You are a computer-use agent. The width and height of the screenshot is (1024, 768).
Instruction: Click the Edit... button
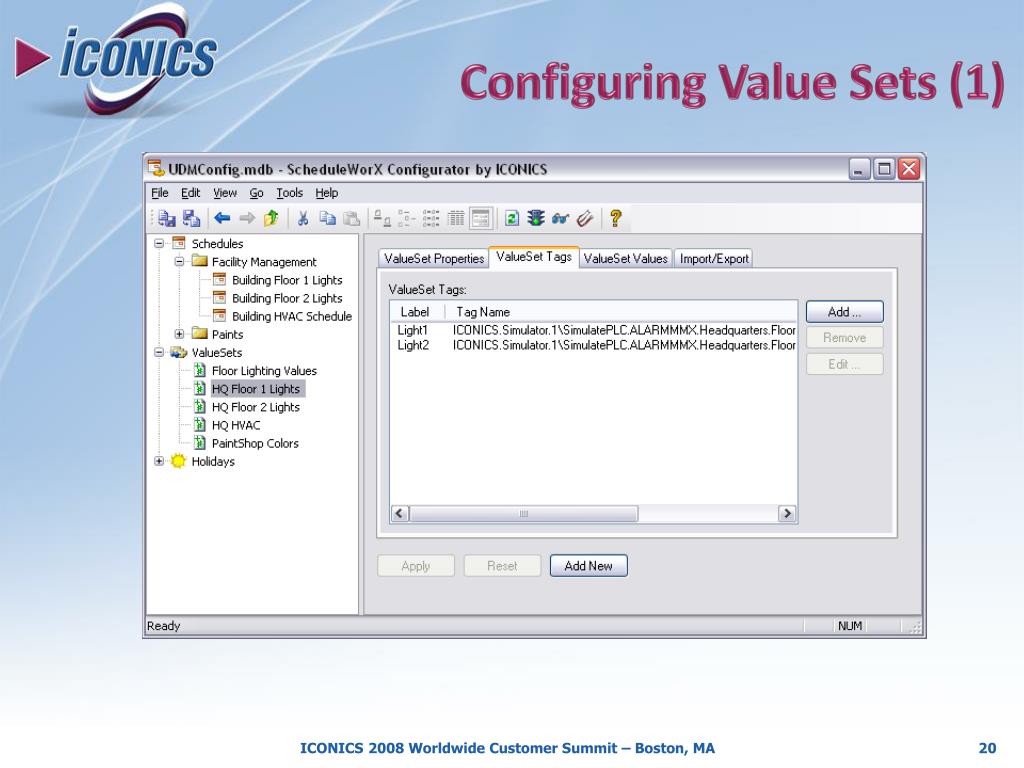pyautogui.click(x=844, y=364)
